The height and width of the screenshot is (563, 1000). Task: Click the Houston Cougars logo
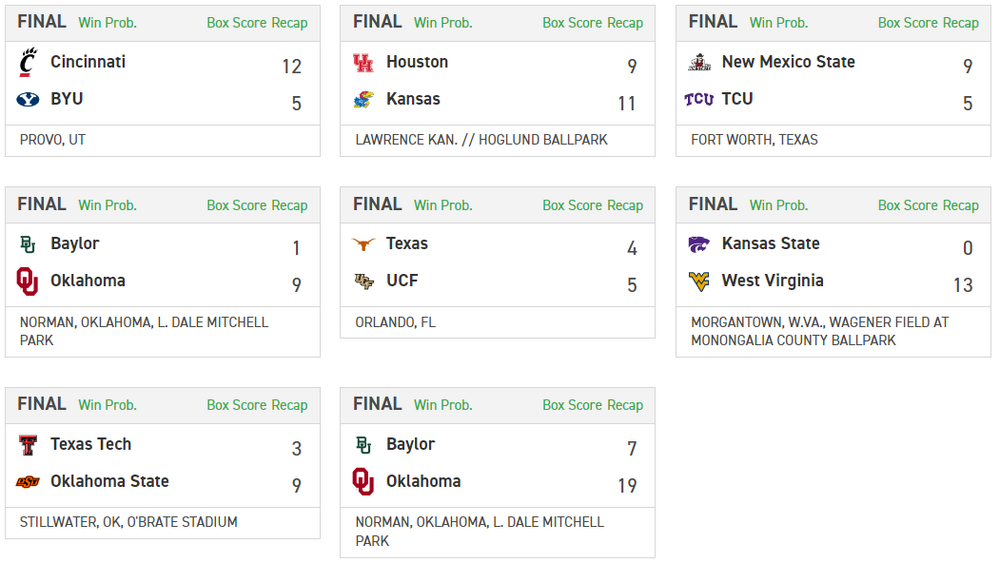[363, 62]
